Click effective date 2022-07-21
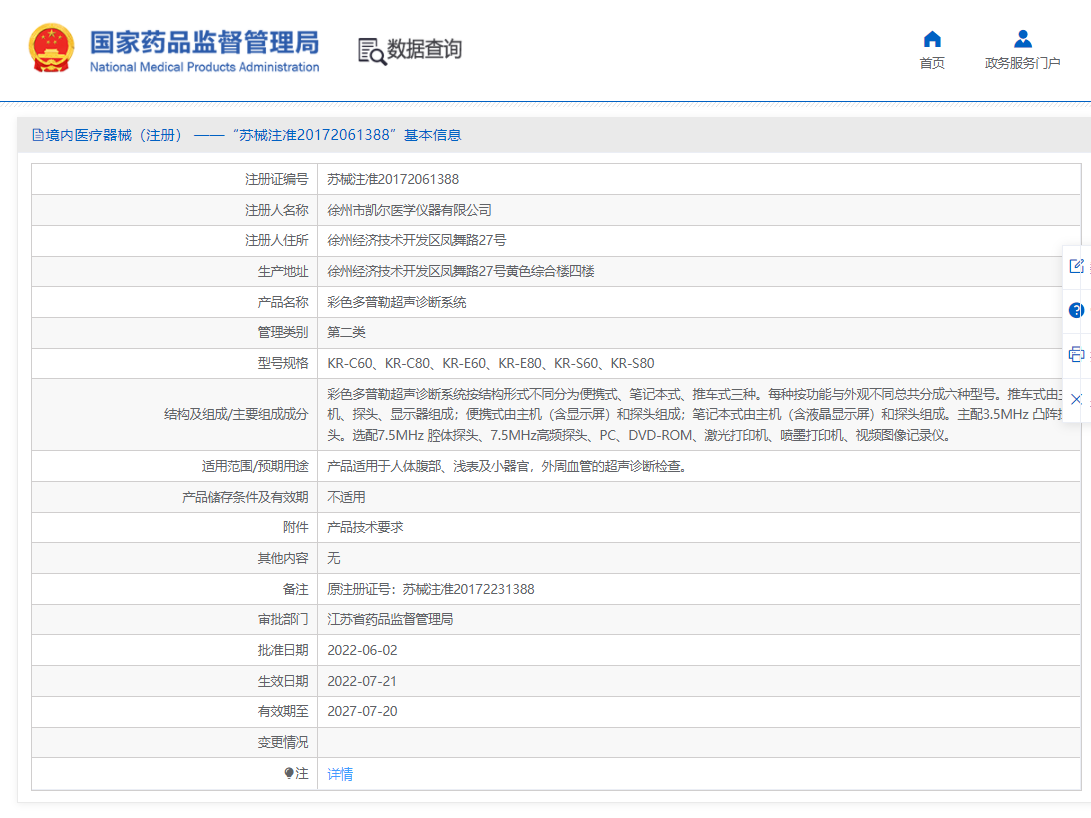This screenshot has height=818, width=1091. (363, 681)
